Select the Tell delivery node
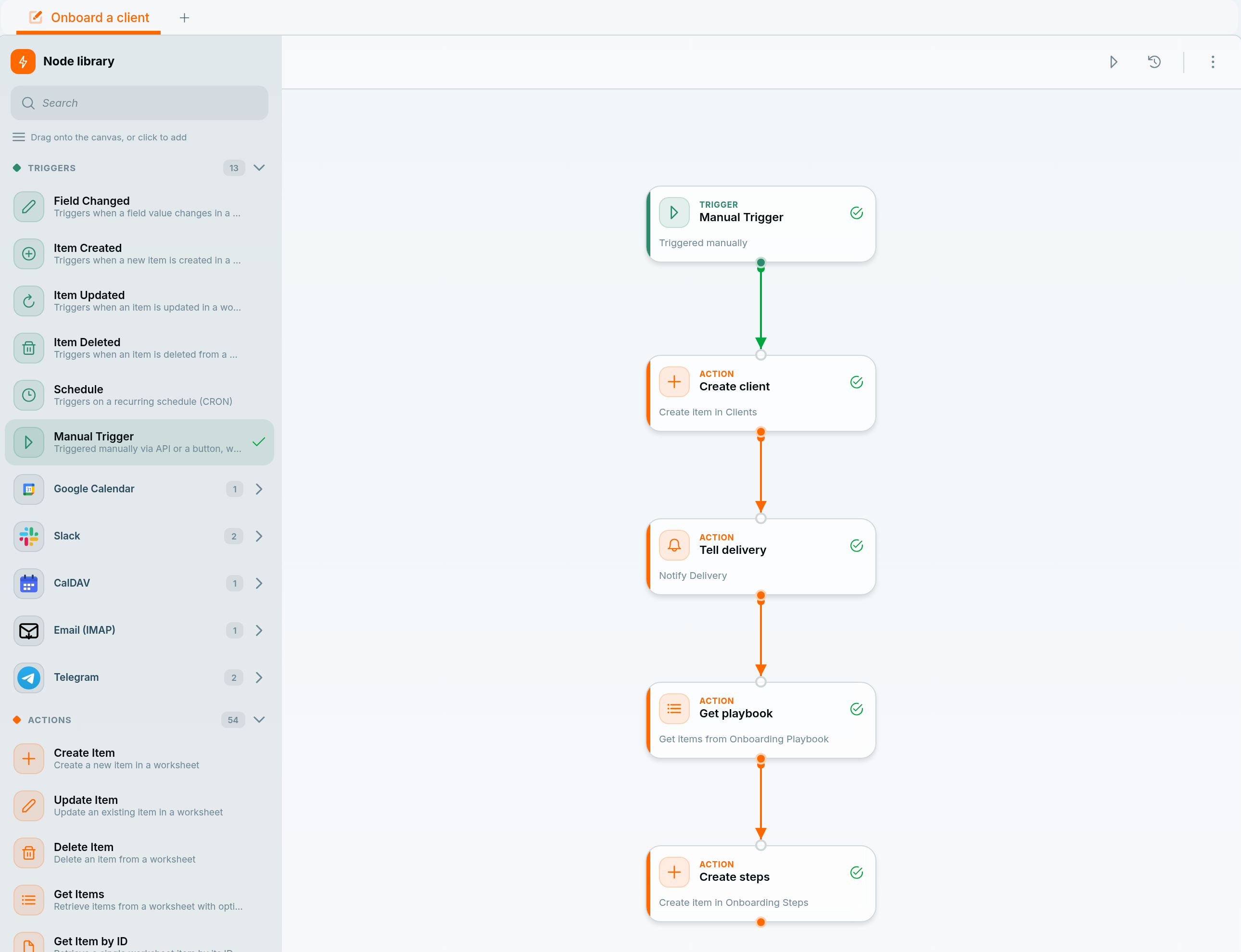Image resolution: width=1241 pixels, height=952 pixels. (761, 556)
